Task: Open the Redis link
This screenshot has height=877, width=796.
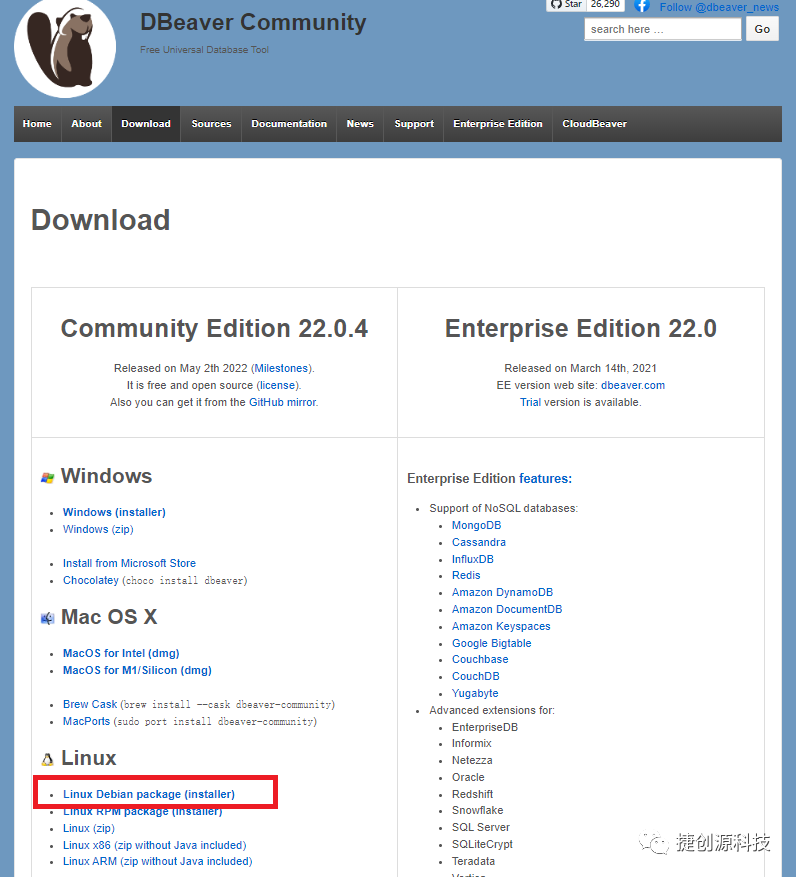Action: tap(466, 575)
